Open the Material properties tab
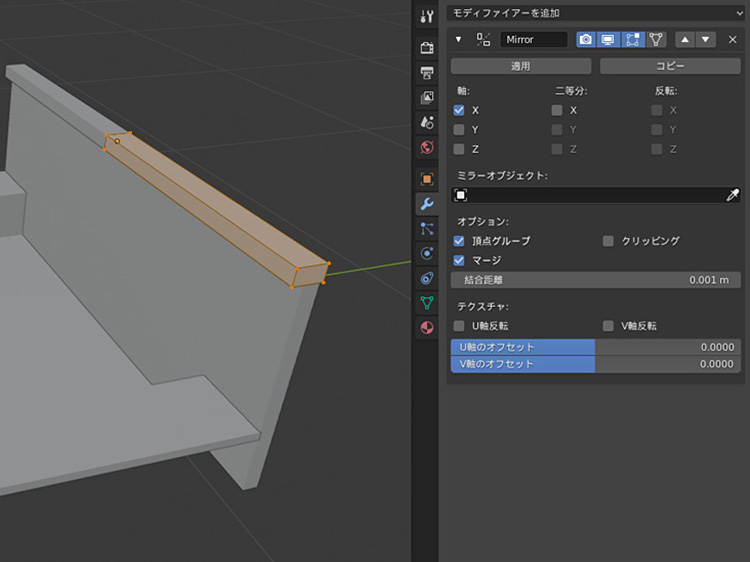Image resolution: width=750 pixels, height=562 pixels. (427, 327)
